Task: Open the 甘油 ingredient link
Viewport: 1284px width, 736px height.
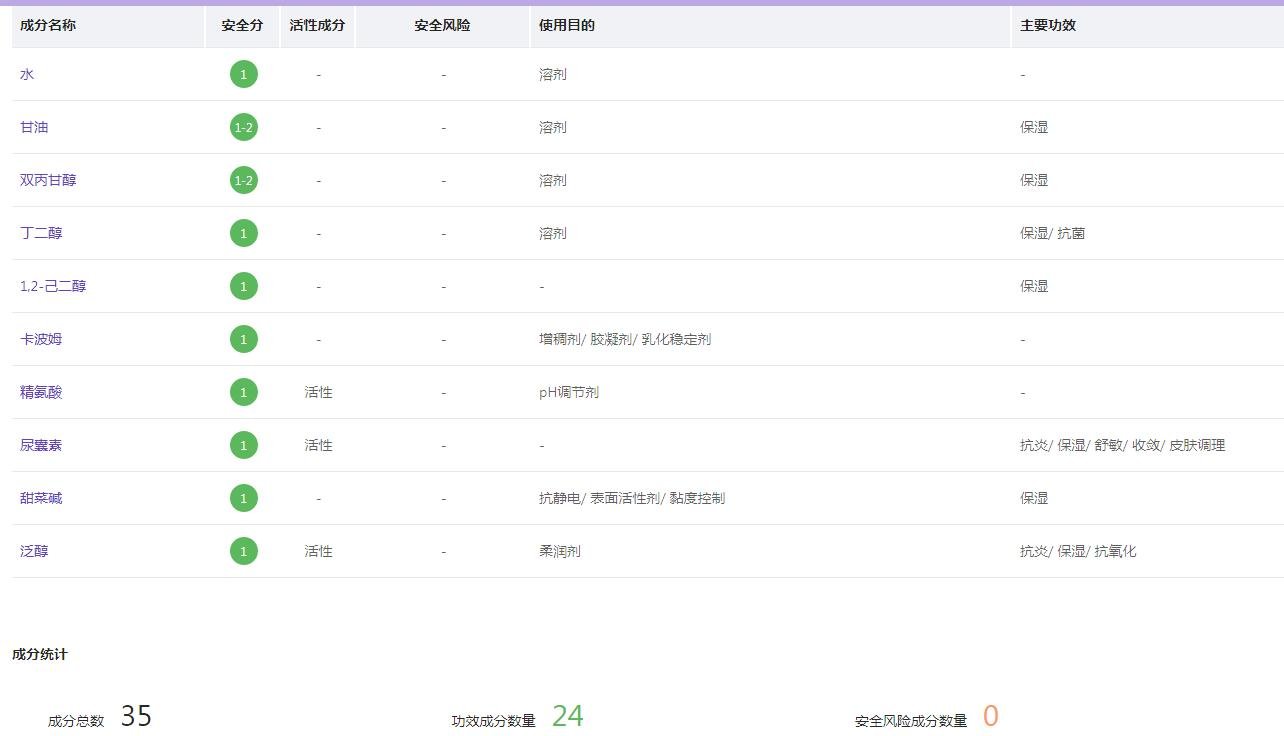Action: 34,128
